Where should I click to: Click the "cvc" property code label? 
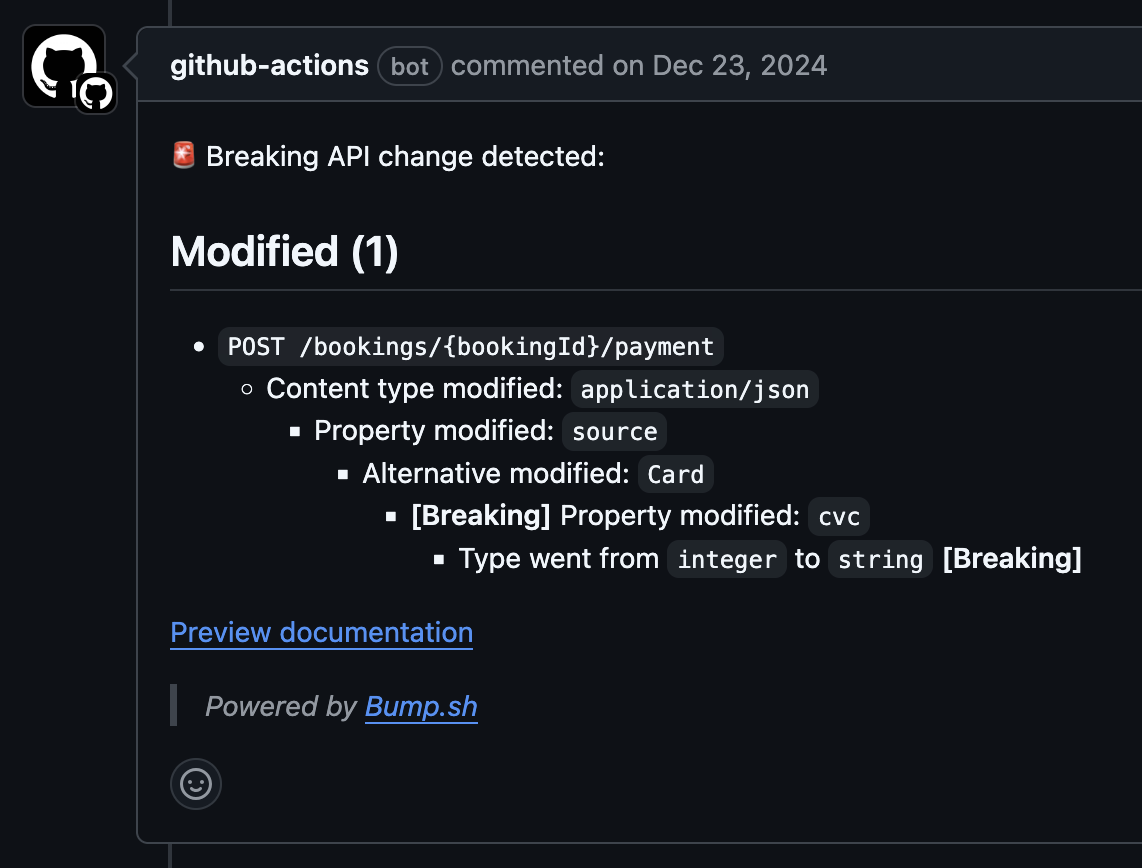tap(838, 516)
